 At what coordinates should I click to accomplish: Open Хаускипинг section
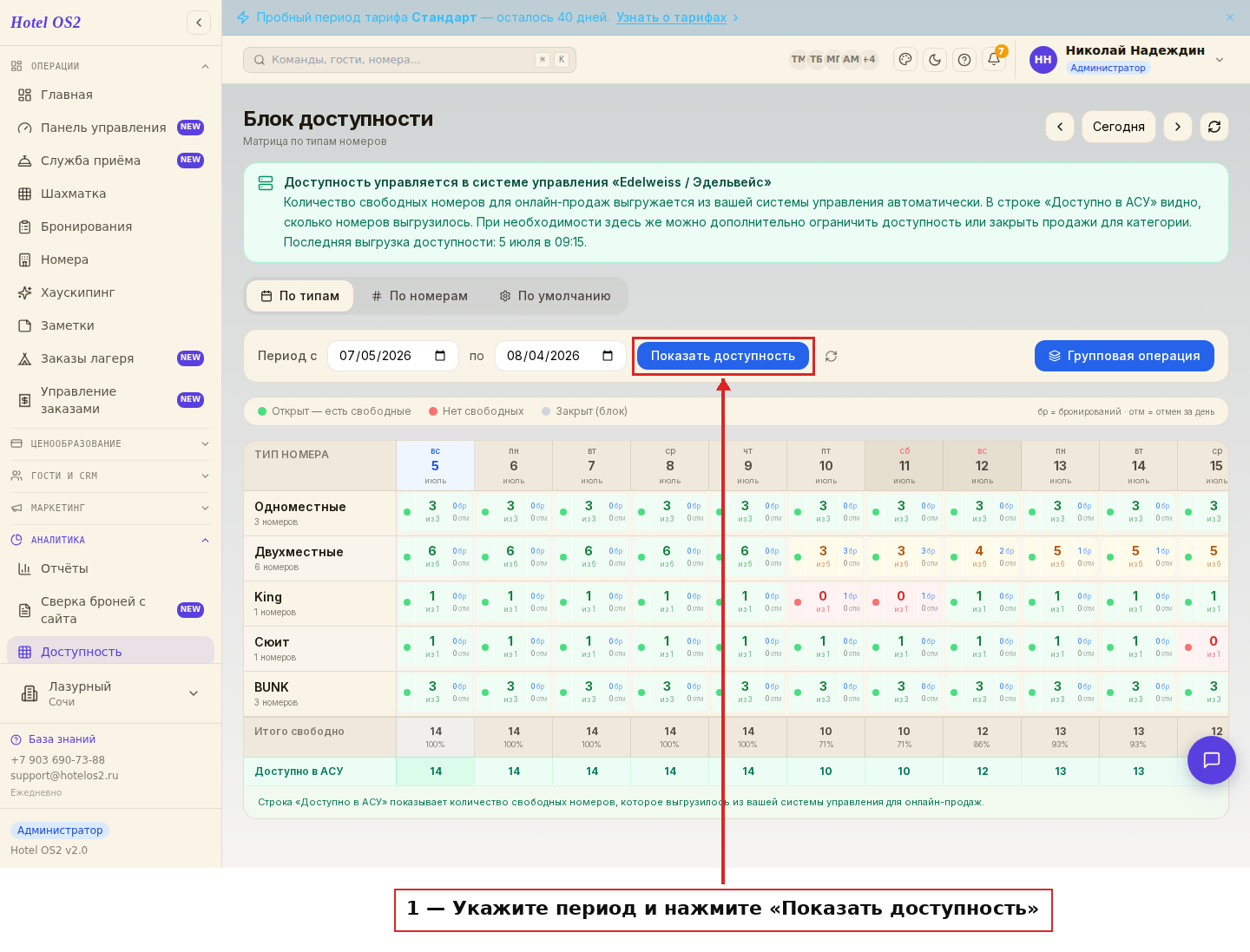110,292
